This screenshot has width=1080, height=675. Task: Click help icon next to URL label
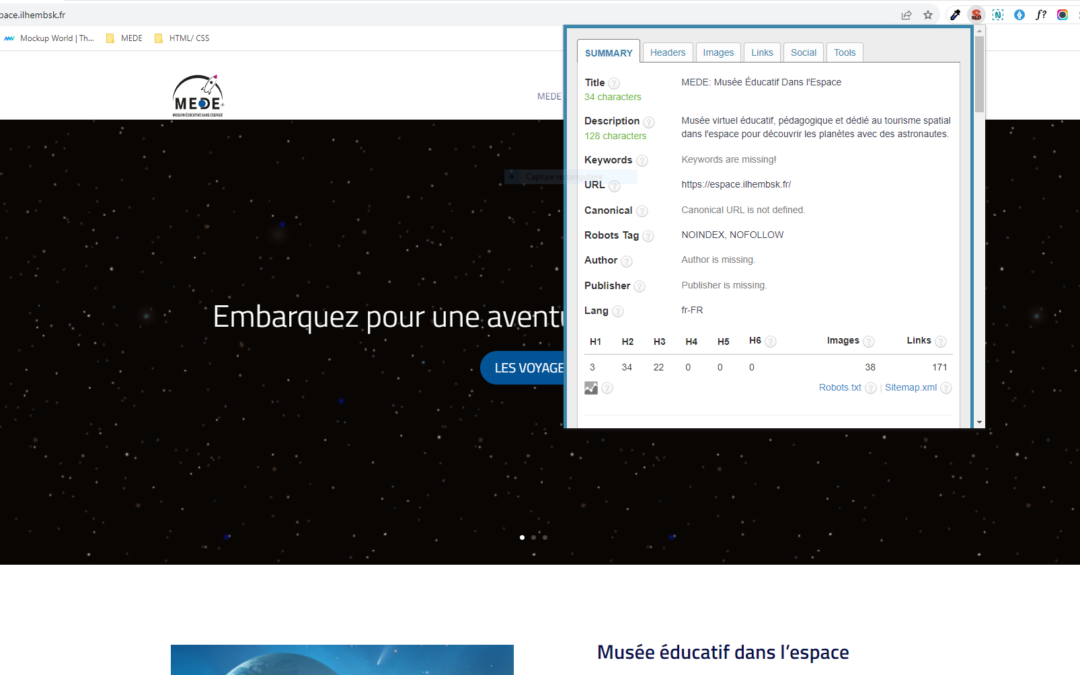tap(614, 186)
